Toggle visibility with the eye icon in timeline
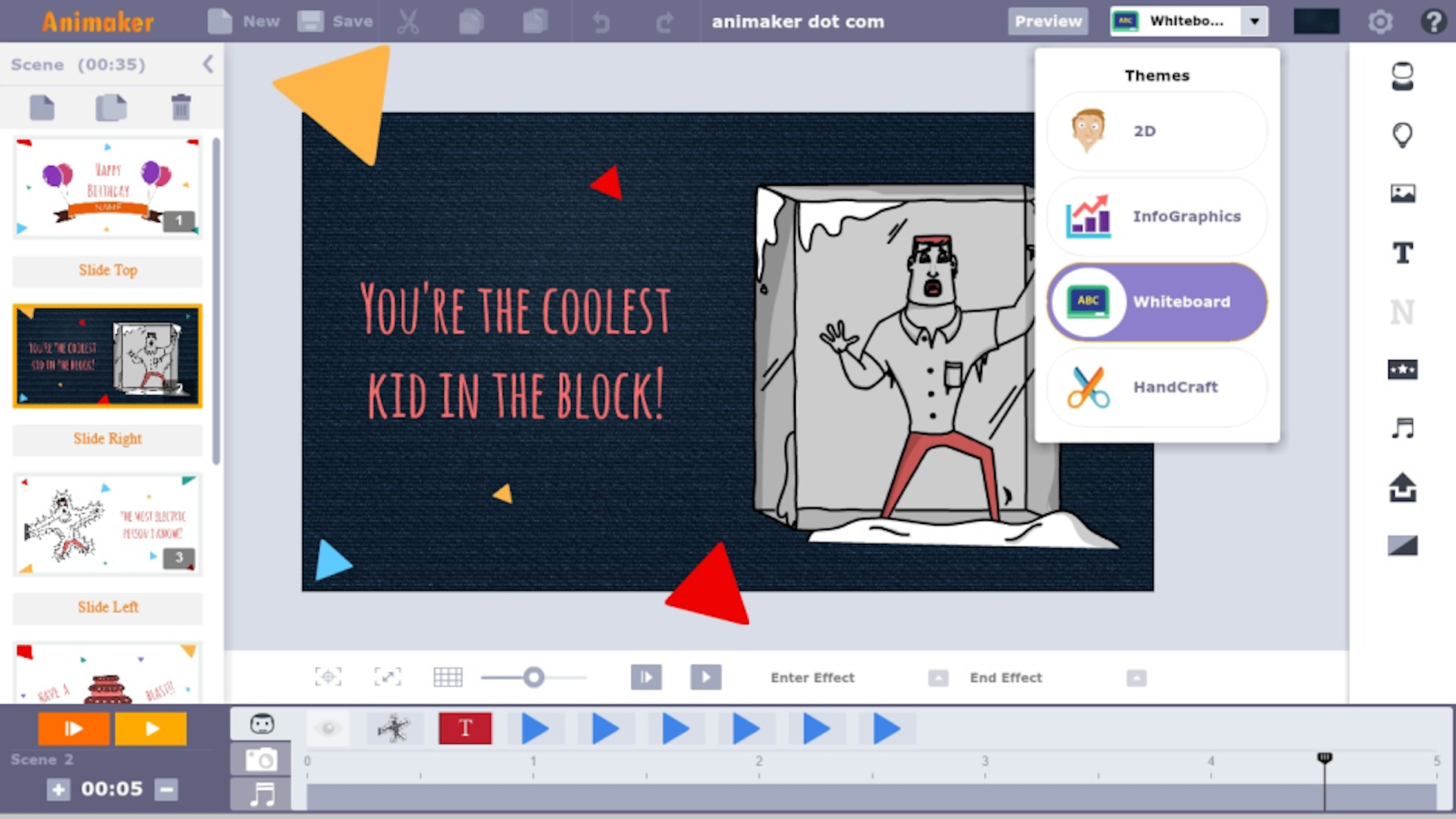Viewport: 1456px width, 819px height. 328,727
